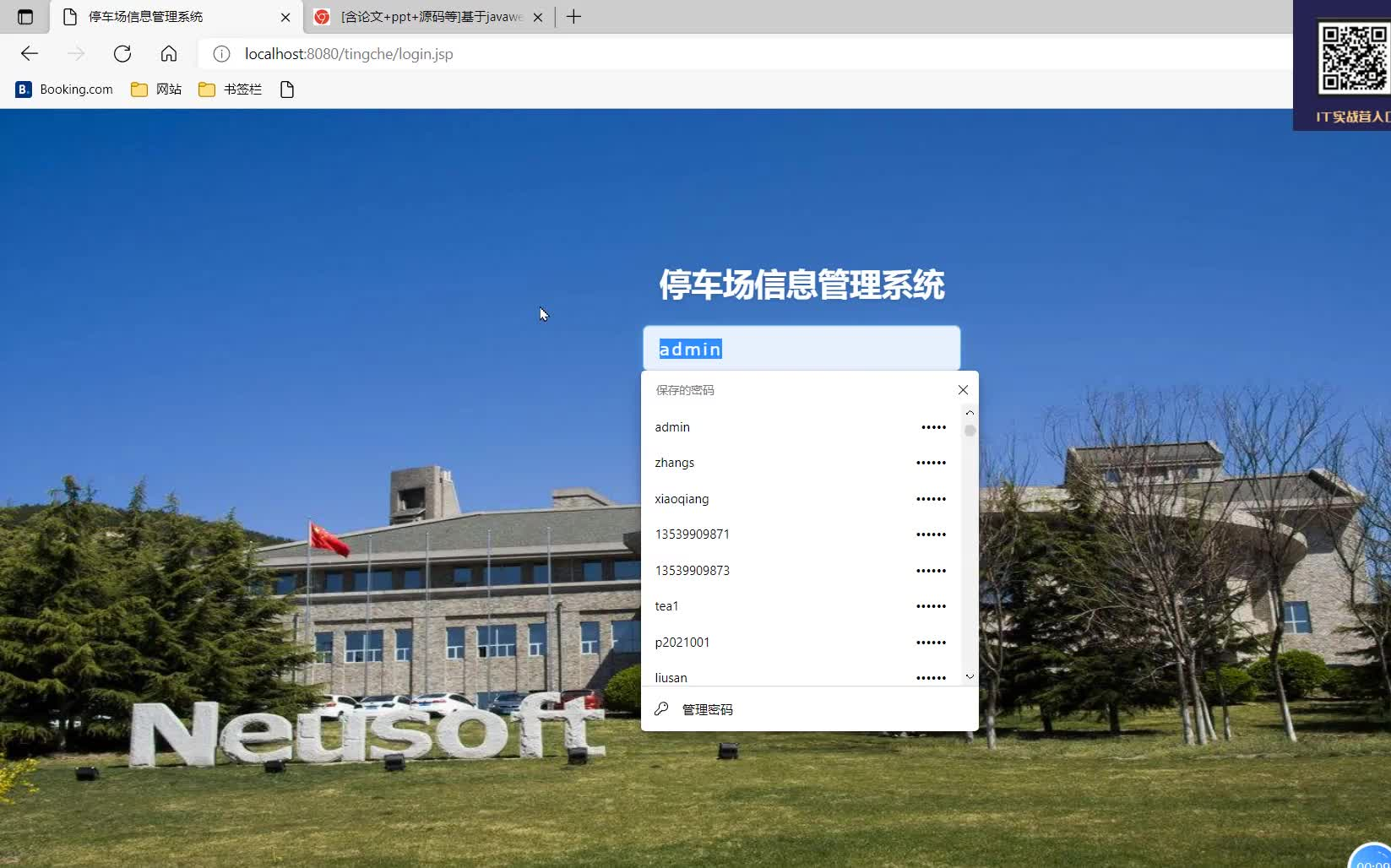Image resolution: width=1391 pixels, height=868 pixels.
Task: Open the blank page bookmark icon
Action: tap(287, 90)
